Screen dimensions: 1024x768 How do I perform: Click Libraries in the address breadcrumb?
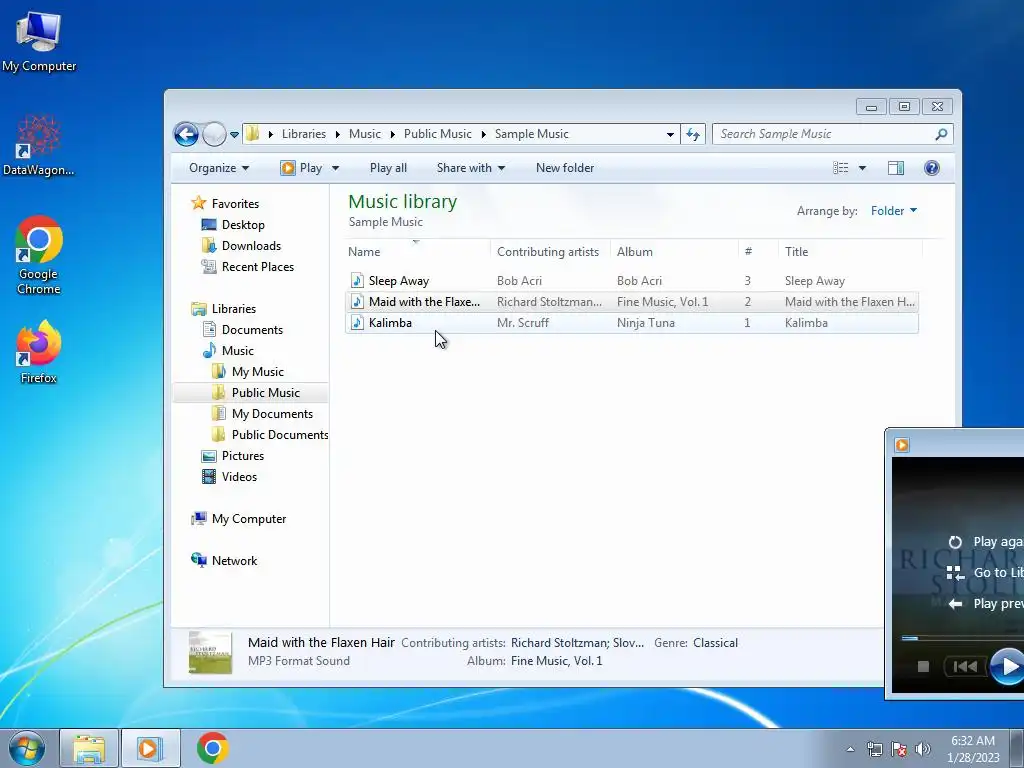(x=304, y=134)
